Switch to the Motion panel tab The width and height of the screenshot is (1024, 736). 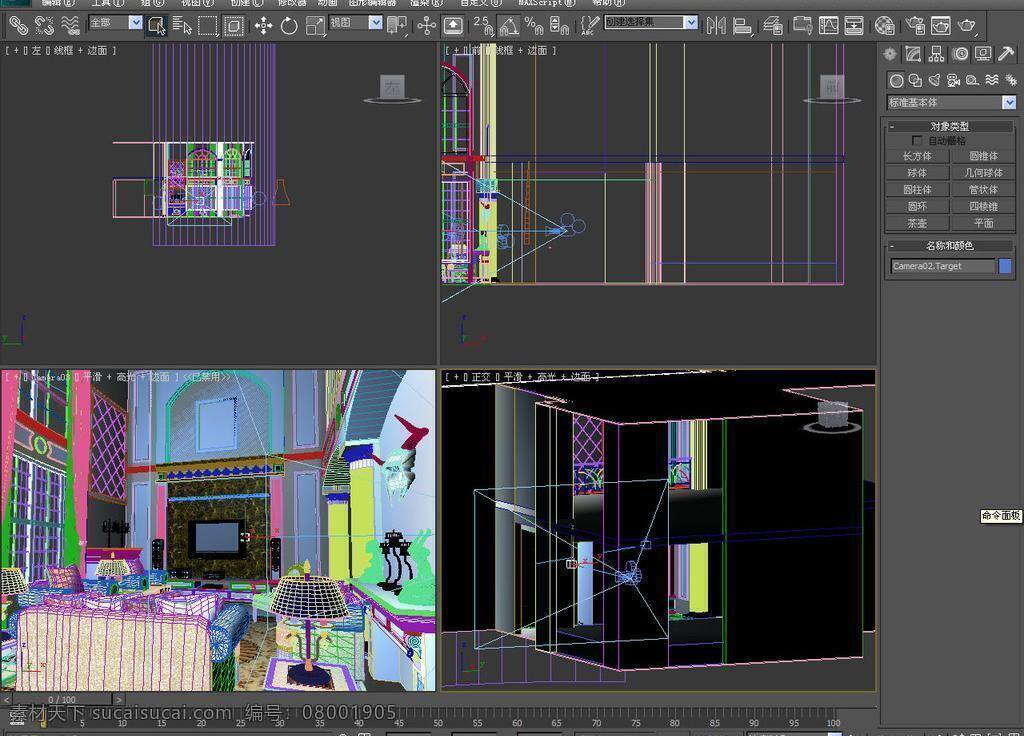pos(960,54)
